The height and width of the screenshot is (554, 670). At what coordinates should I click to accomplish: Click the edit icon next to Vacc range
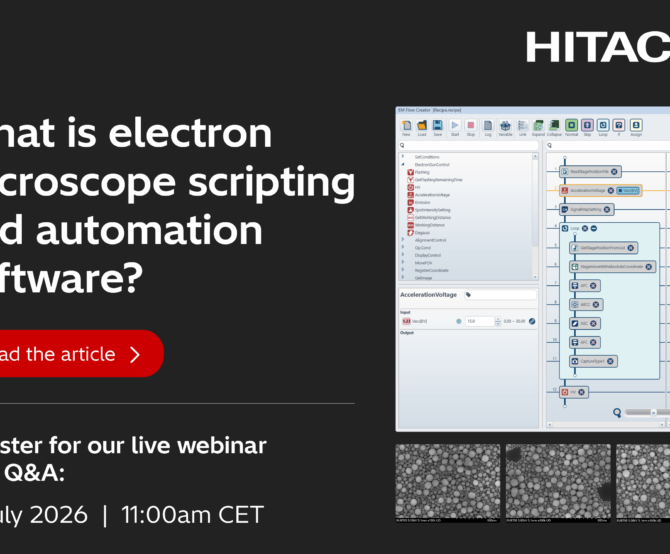point(532,321)
